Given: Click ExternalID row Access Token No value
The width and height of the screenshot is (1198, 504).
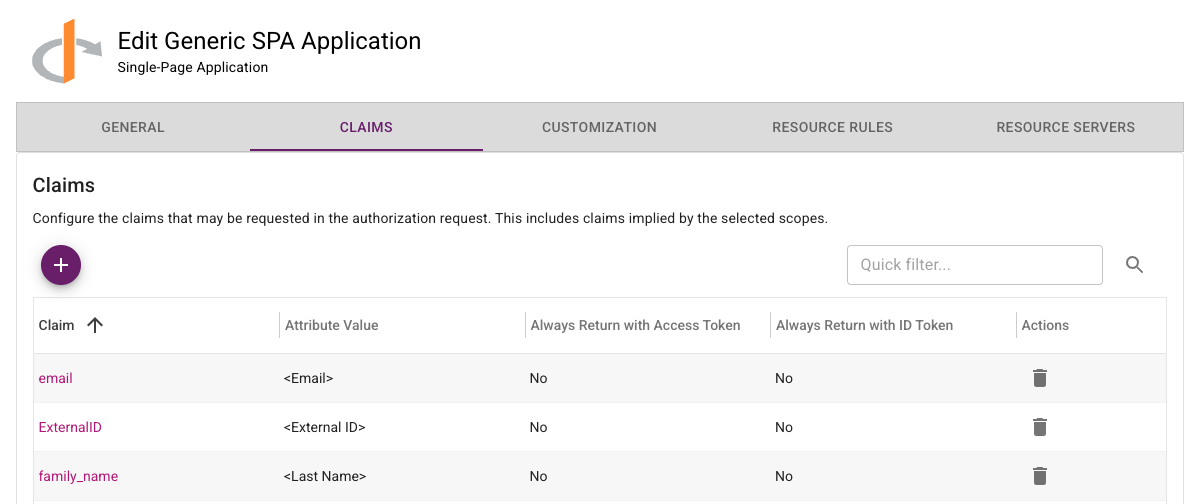Looking at the screenshot, I should click(539, 428).
